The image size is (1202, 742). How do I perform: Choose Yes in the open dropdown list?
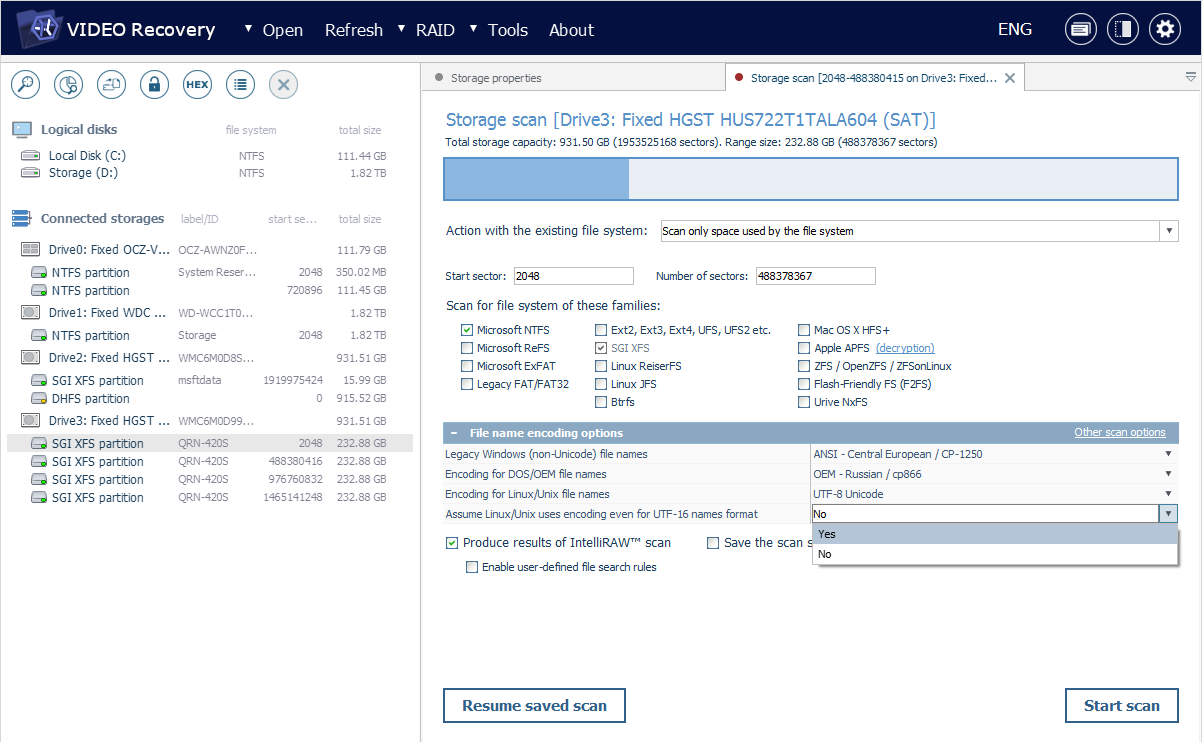coord(827,534)
